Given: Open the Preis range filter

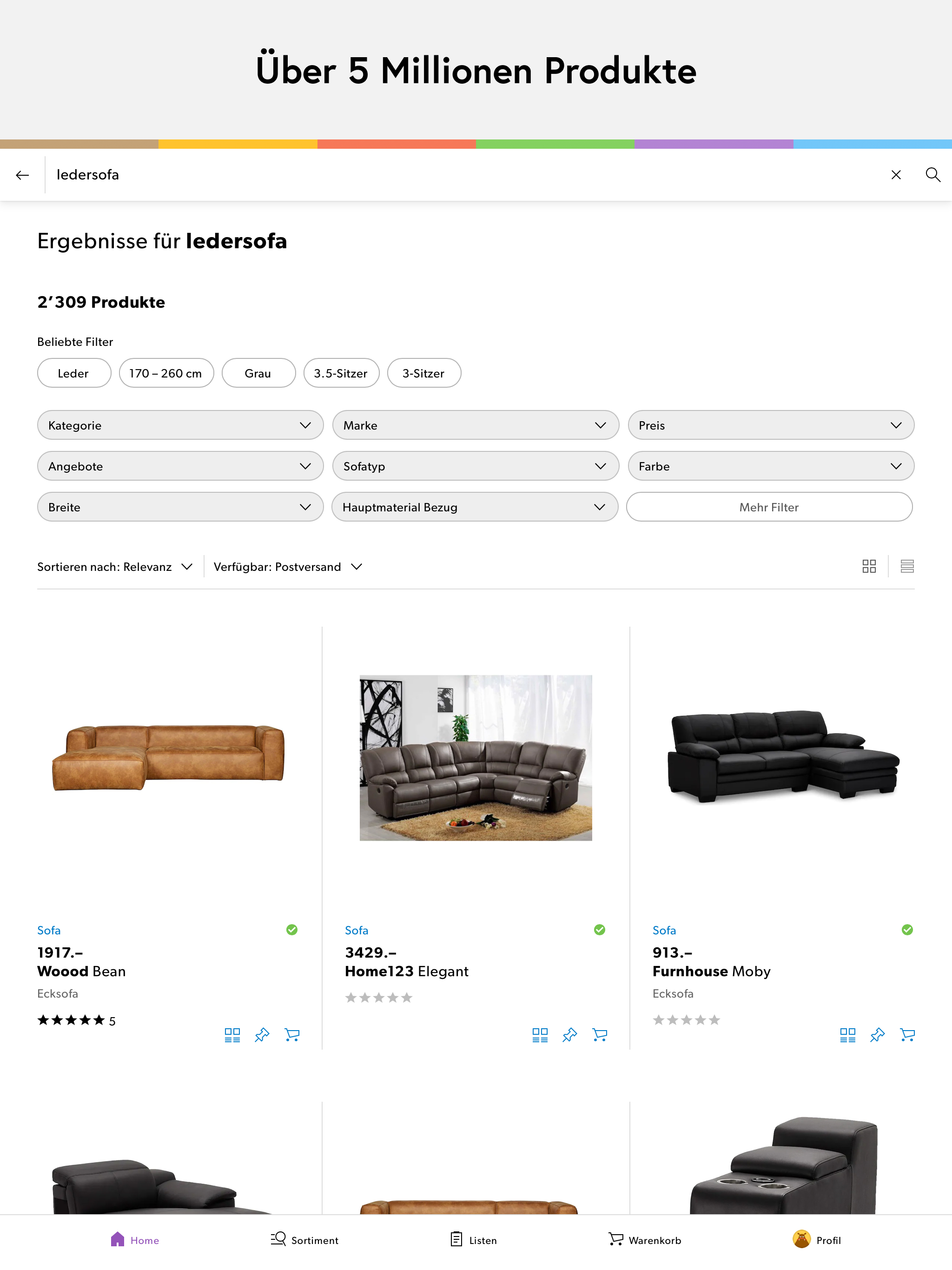Looking at the screenshot, I should point(770,425).
